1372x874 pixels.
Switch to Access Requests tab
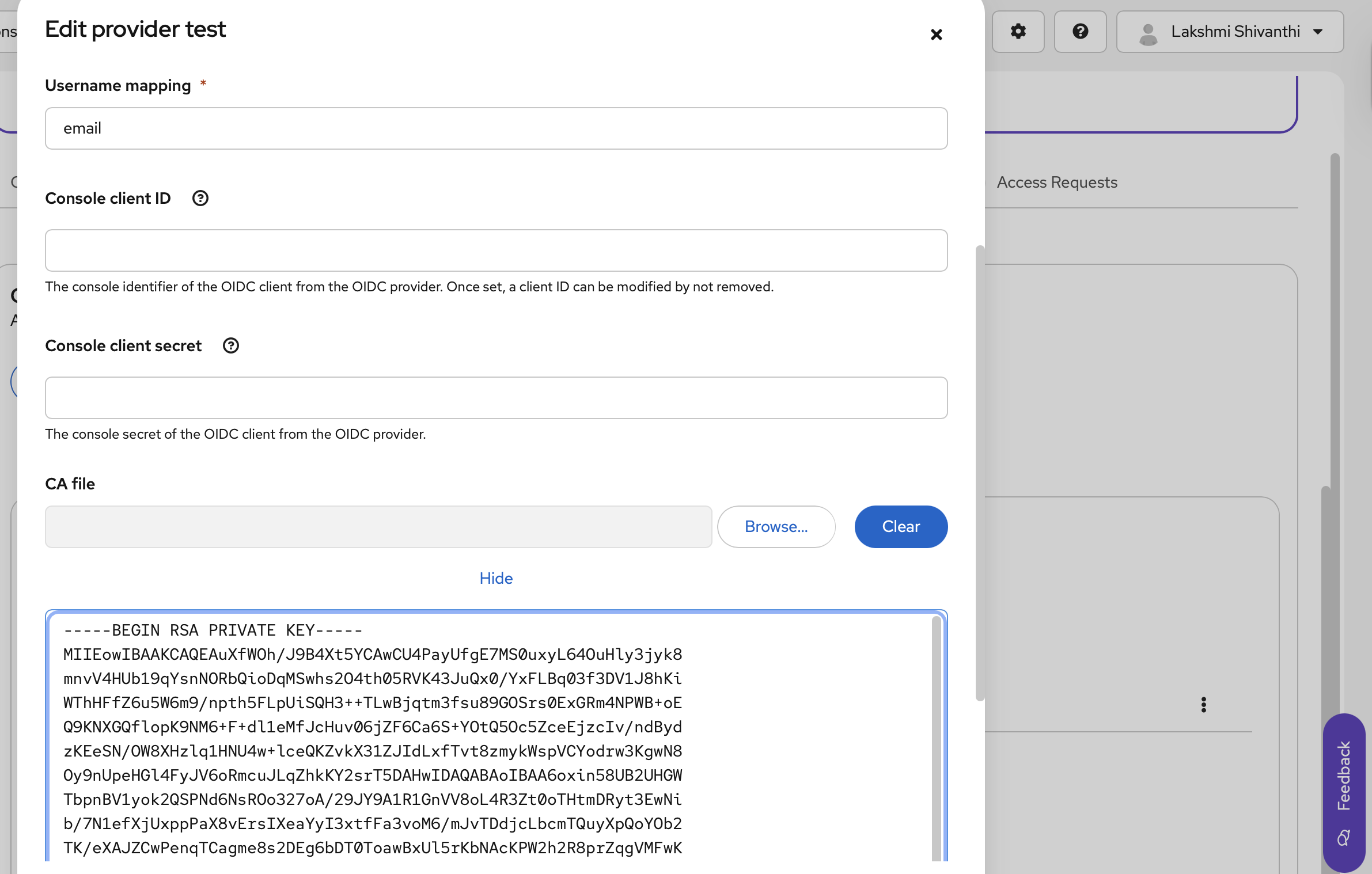click(x=1057, y=183)
